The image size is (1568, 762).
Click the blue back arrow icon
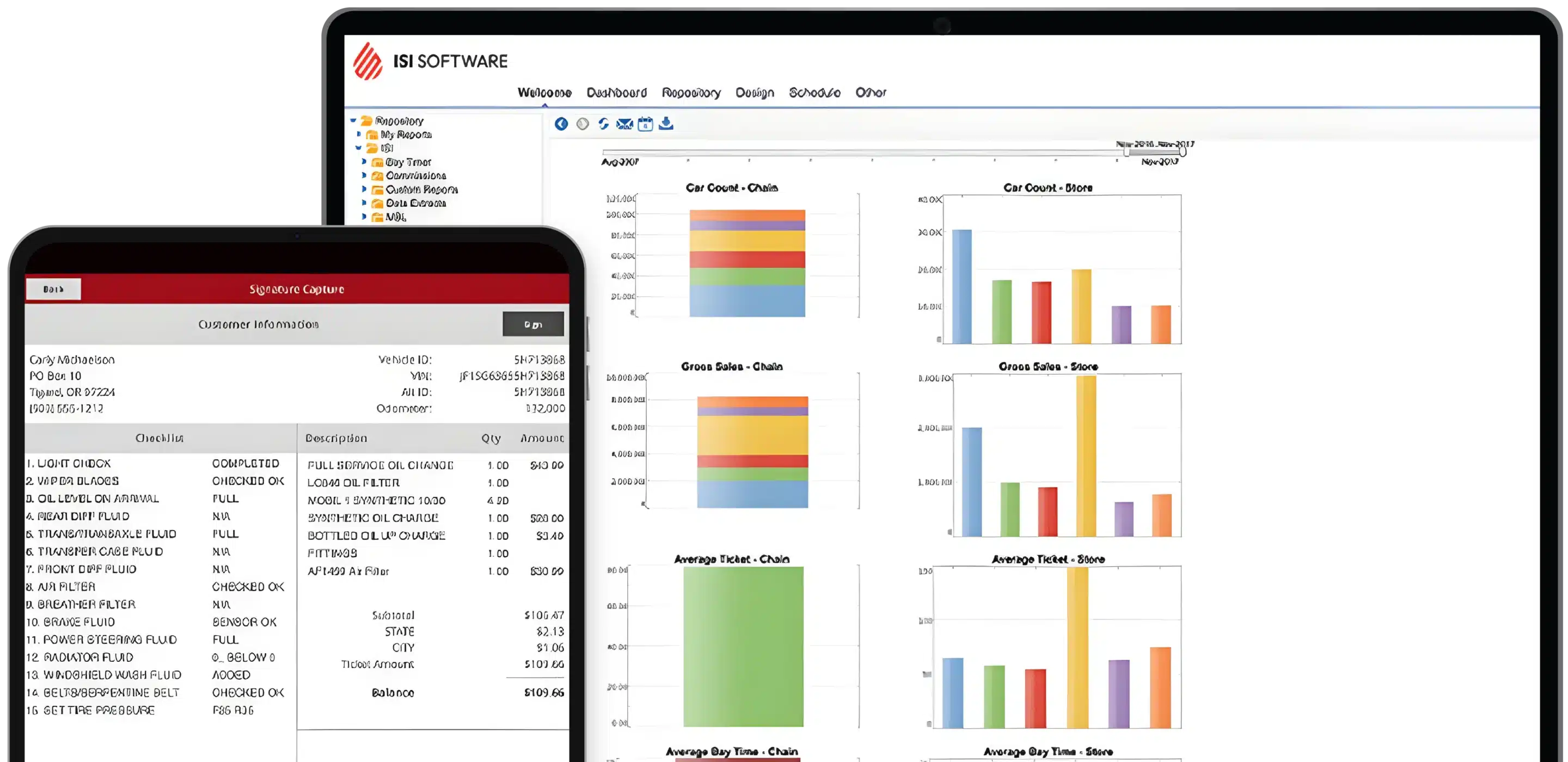(561, 124)
